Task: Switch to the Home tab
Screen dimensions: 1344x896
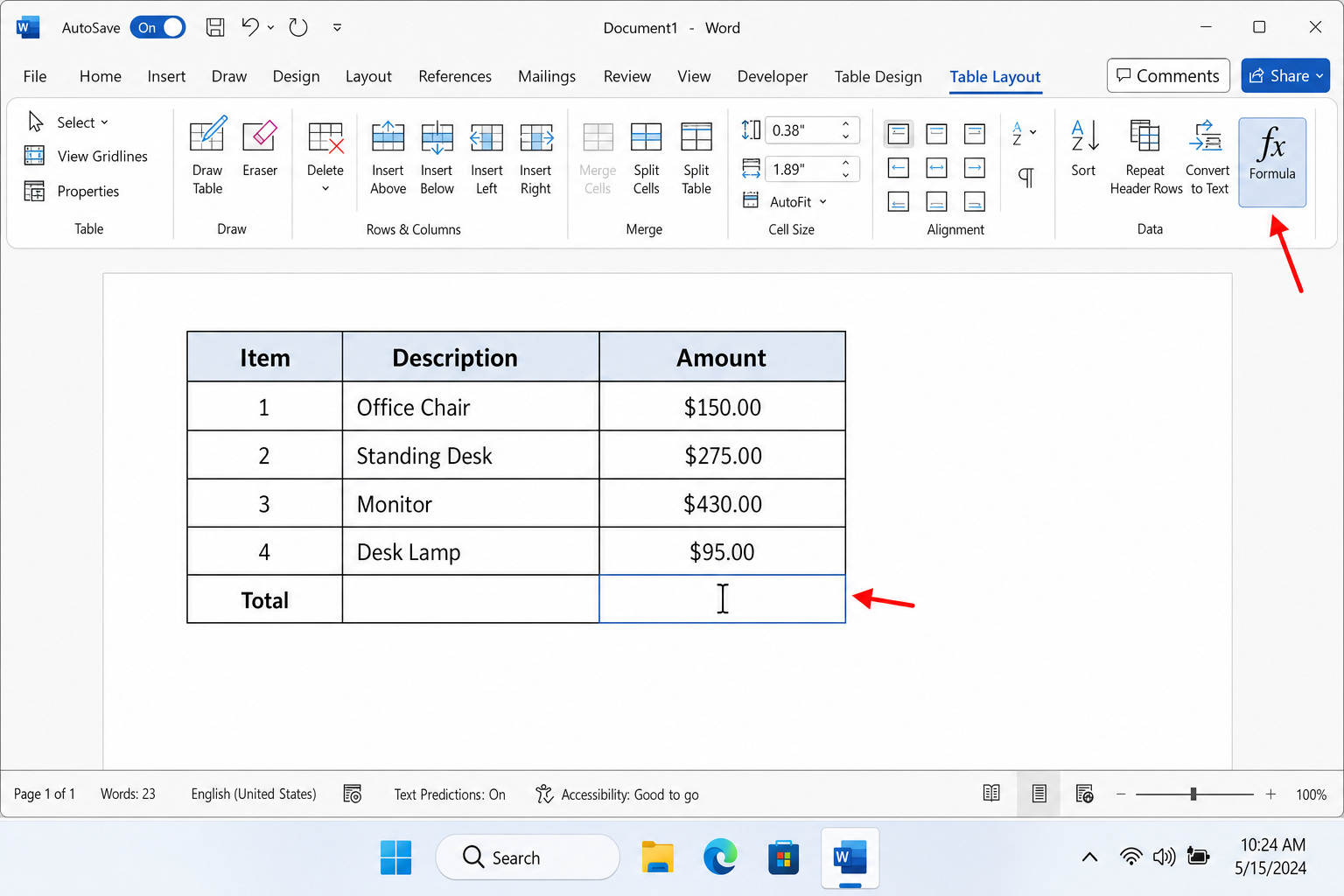Action: pyautogui.click(x=101, y=76)
